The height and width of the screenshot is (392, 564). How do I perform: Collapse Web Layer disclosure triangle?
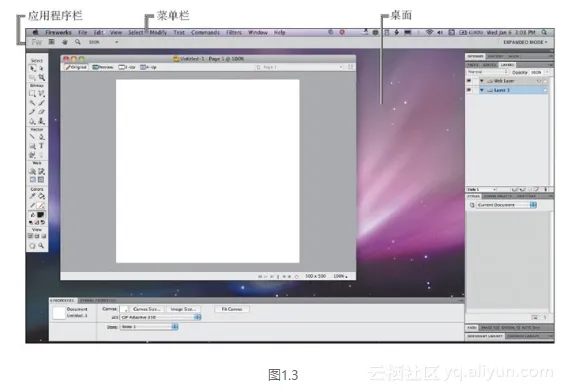pyautogui.click(x=482, y=81)
